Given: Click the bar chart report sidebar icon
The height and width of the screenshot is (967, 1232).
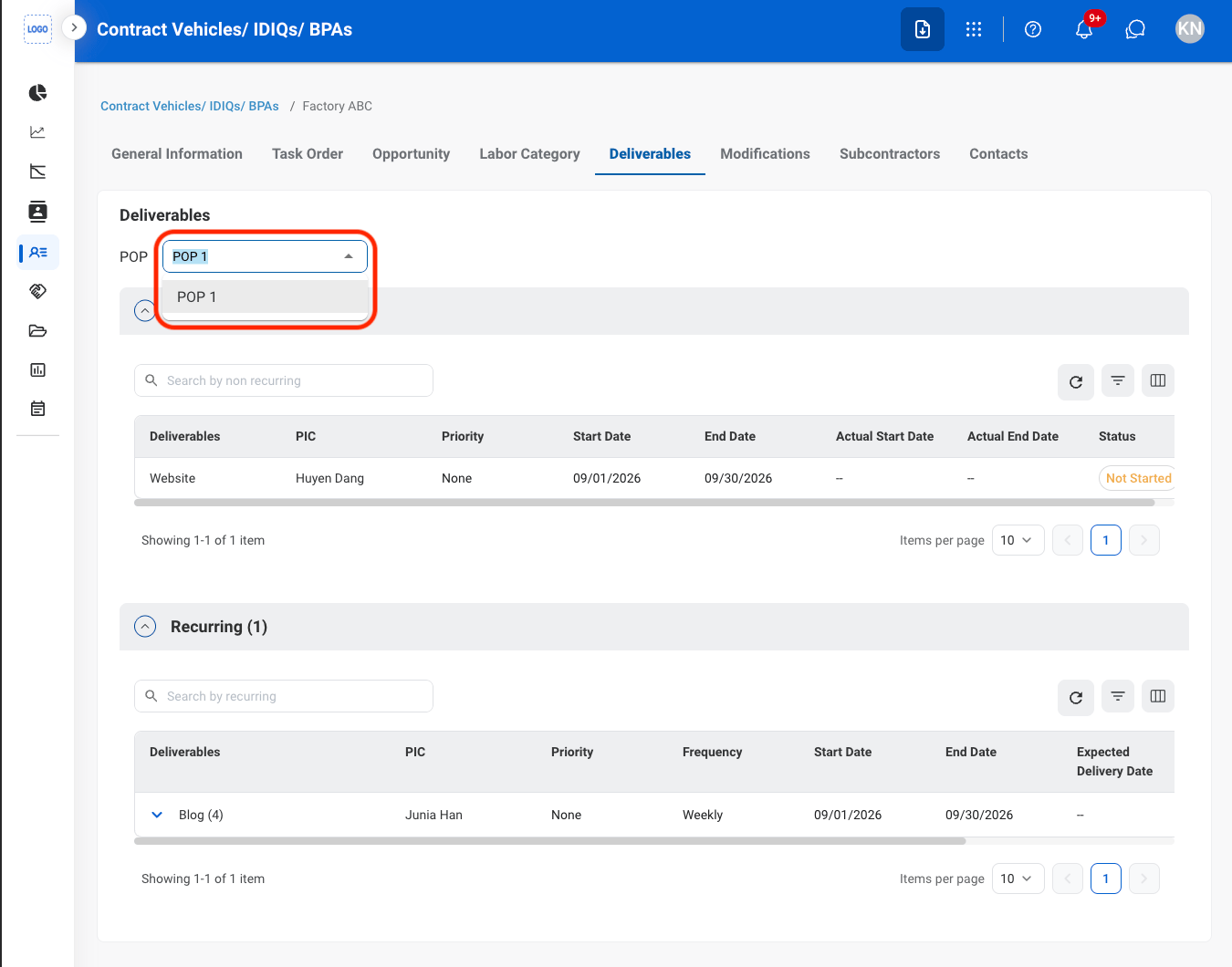Looking at the screenshot, I should coord(37,369).
